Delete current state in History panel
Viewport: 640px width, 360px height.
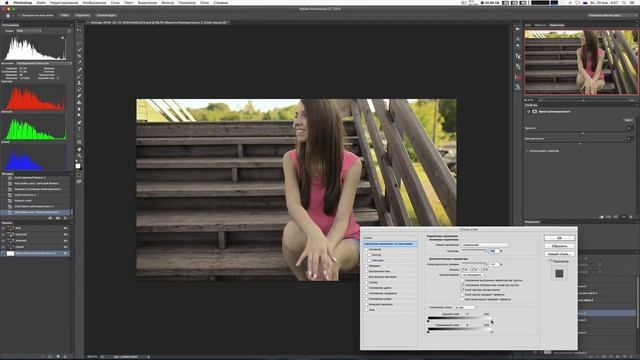65,218
